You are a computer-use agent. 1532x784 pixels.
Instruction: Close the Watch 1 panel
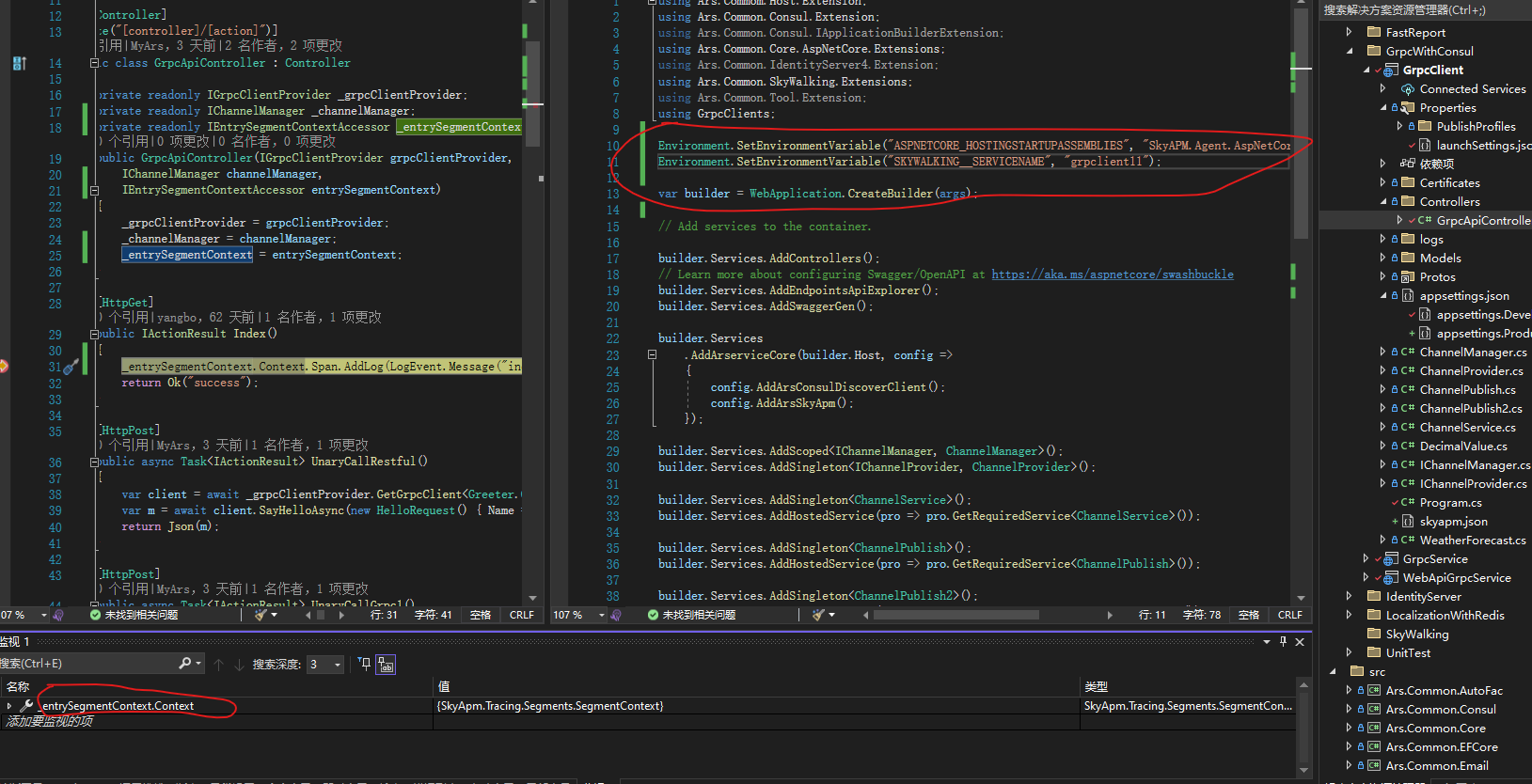tap(1300, 642)
